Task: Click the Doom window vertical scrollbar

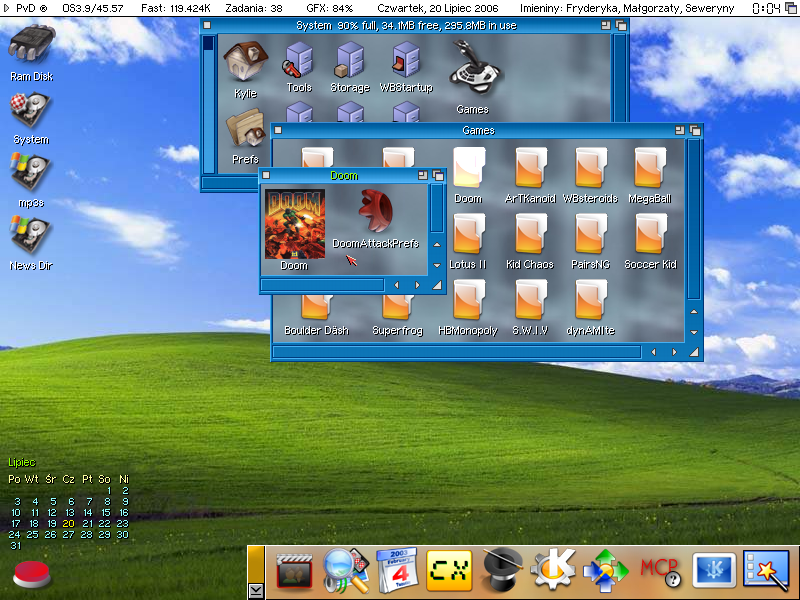Action: [x=437, y=208]
